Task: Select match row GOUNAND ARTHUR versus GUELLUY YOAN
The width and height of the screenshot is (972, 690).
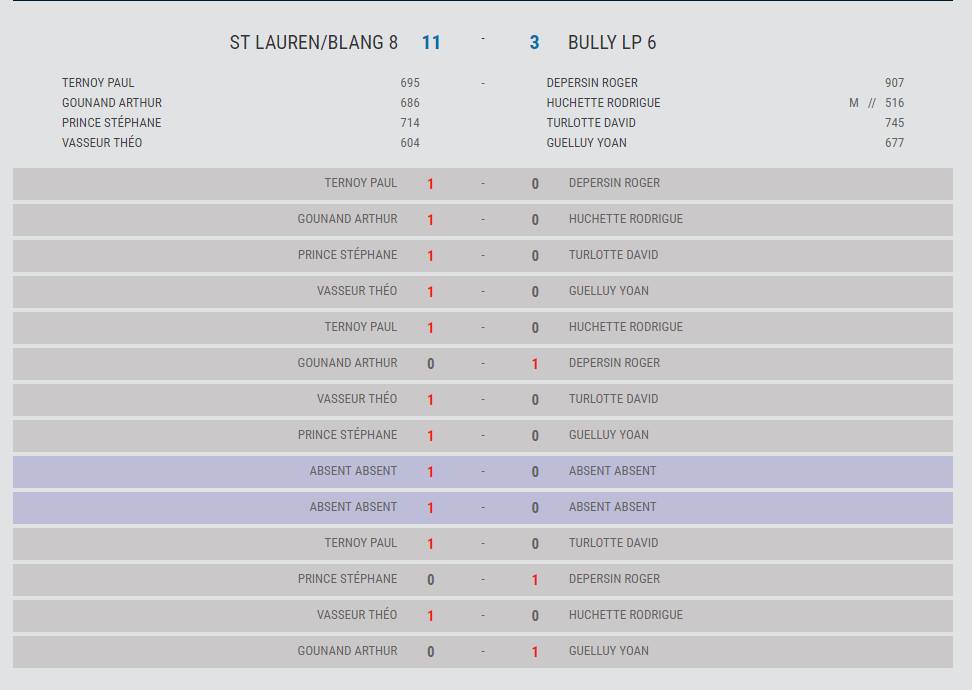Action: [482, 651]
